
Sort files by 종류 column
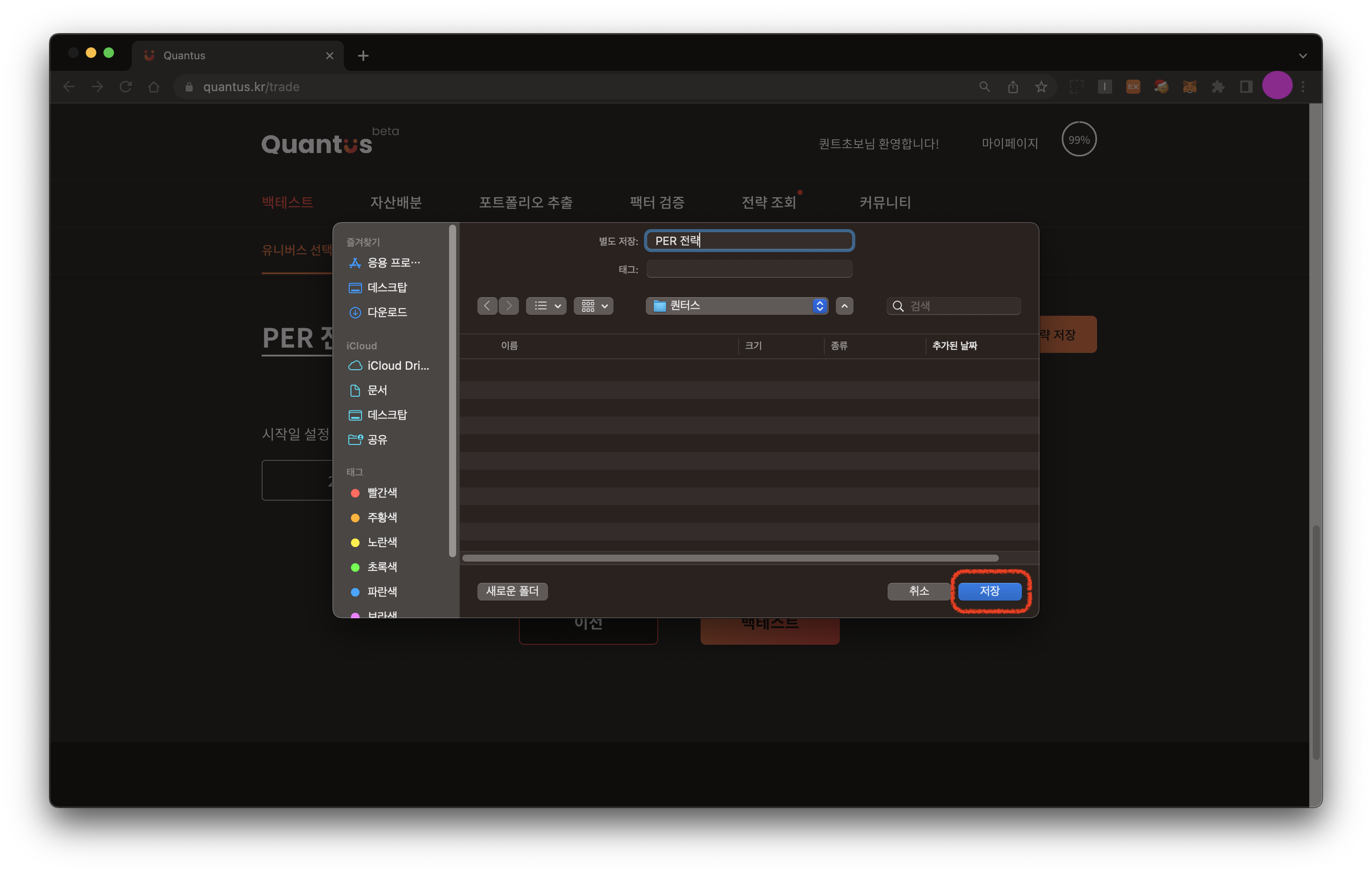point(838,345)
